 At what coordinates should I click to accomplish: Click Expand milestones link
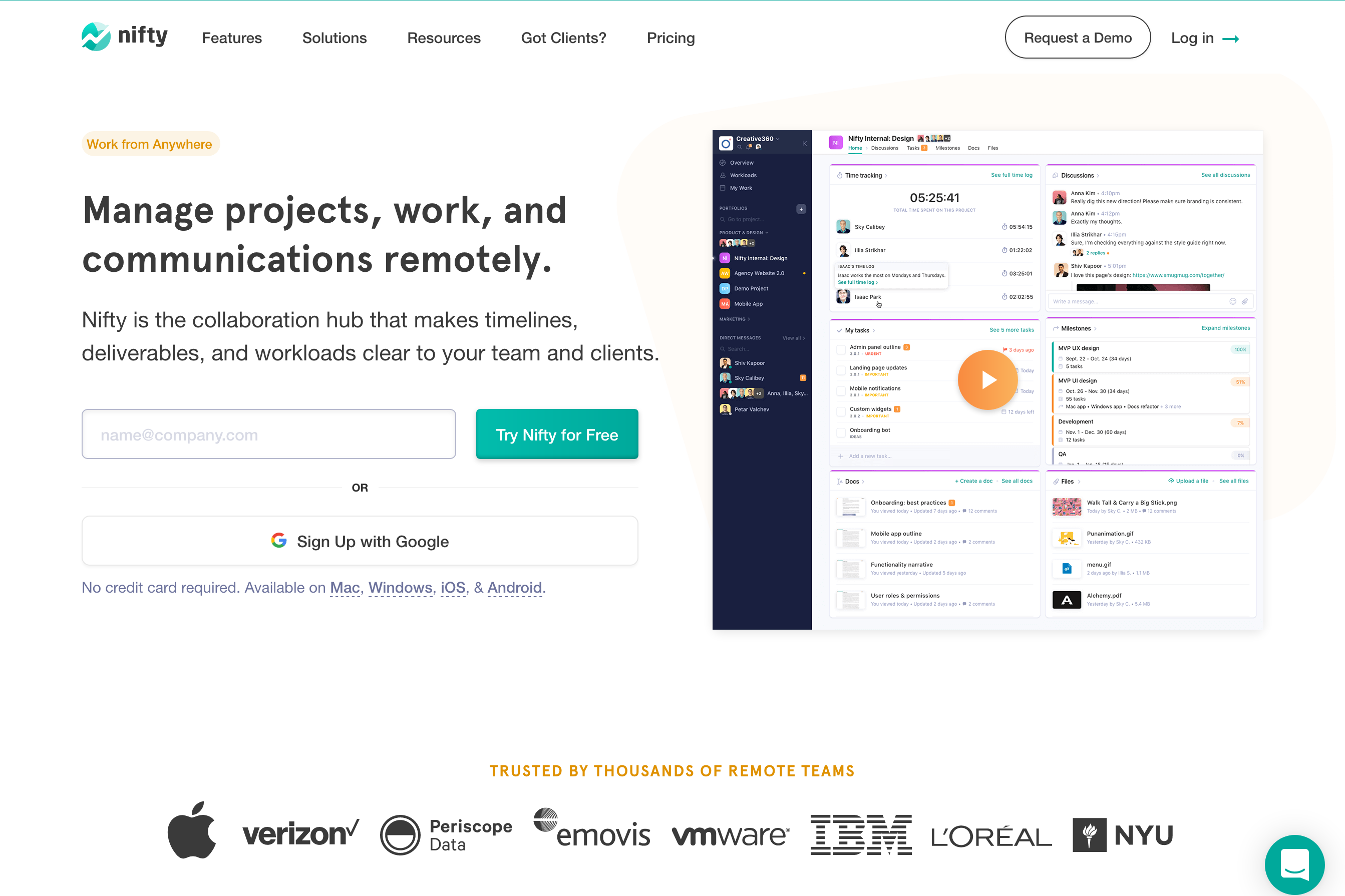pyautogui.click(x=1225, y=328)
